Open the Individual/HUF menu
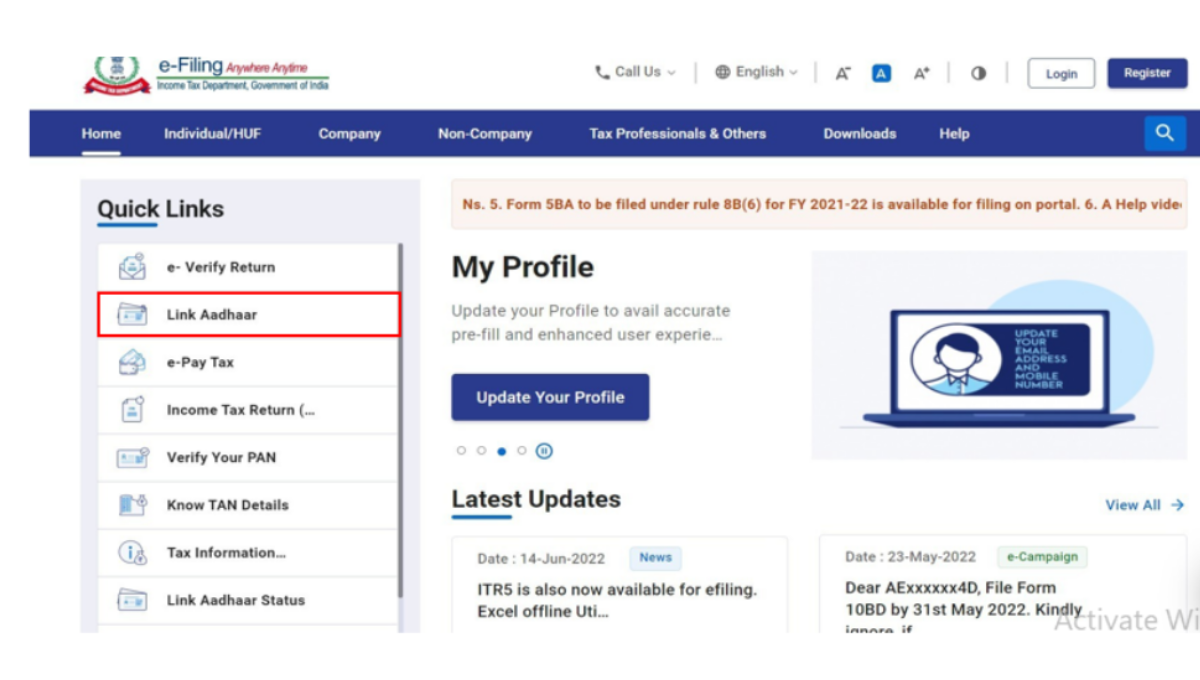Viewport: 1200px width, 680px height. [x=212, y=133]
